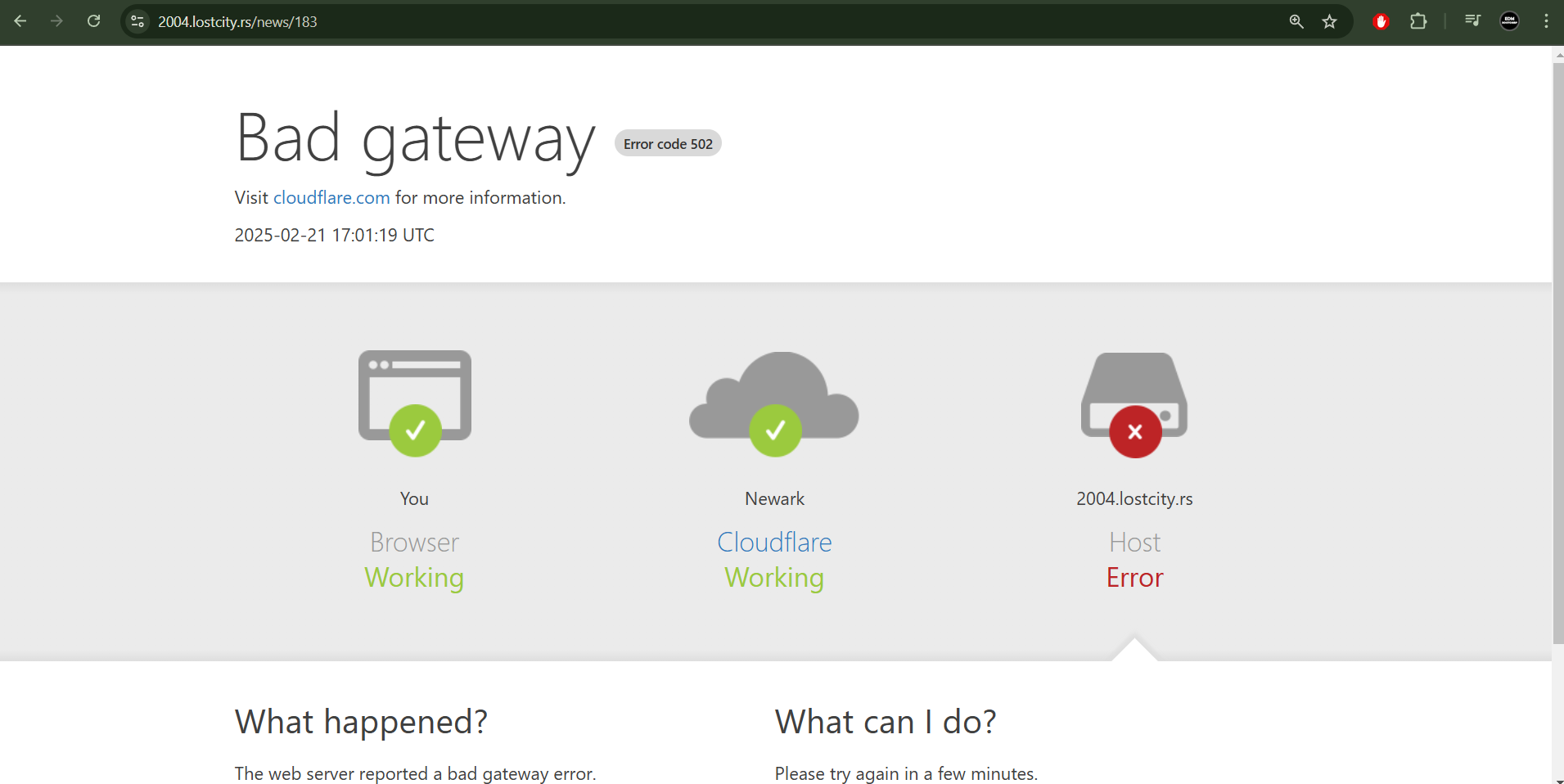The width and height of the screenshot is (1564, 784).
Task: Click 'Please try again in a few minutes.' text
Action: [x=906, y=773]
